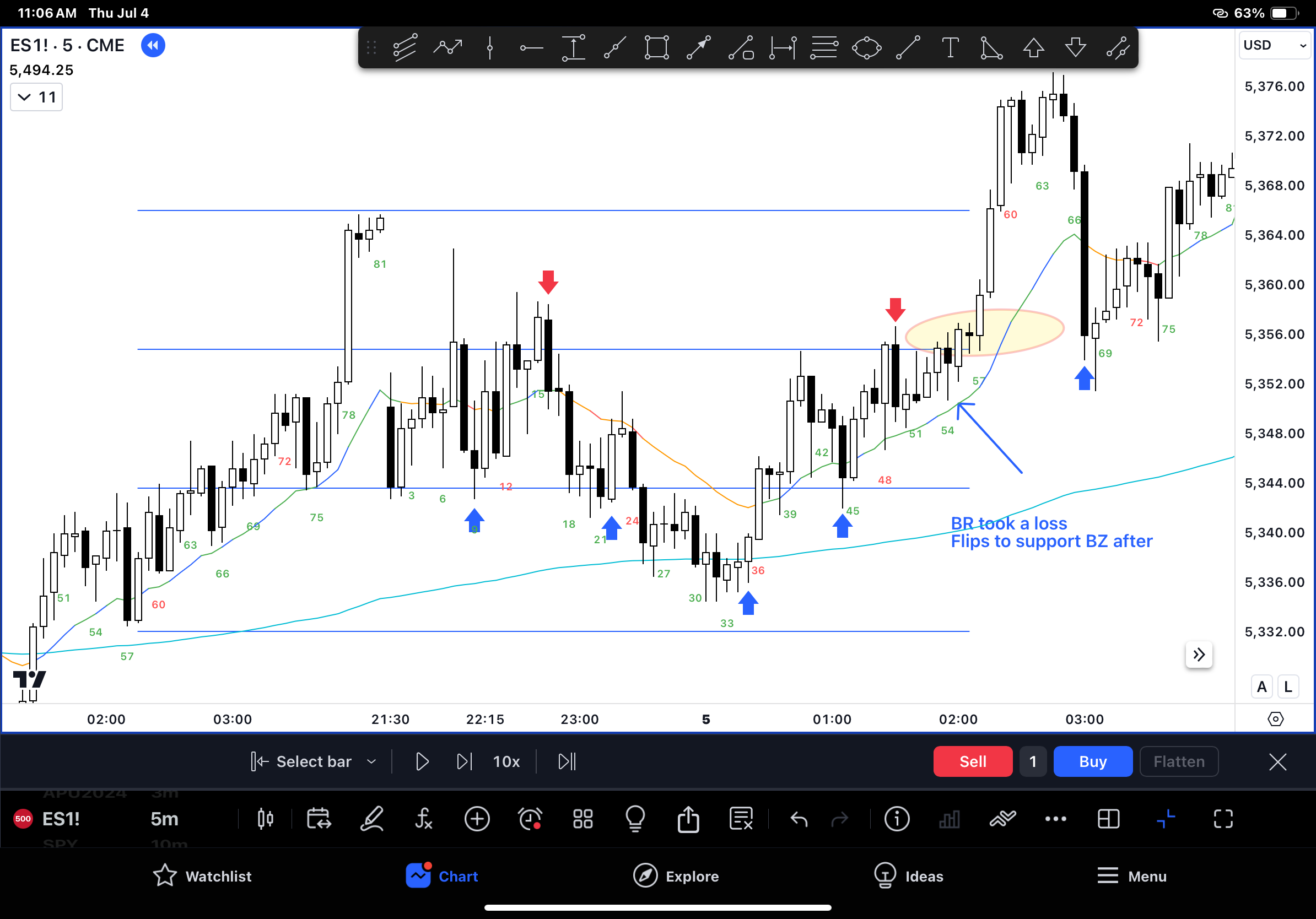The image size is (1316, 919).
Task: Select the horizontal ray tool
Action: pos(531,48)
